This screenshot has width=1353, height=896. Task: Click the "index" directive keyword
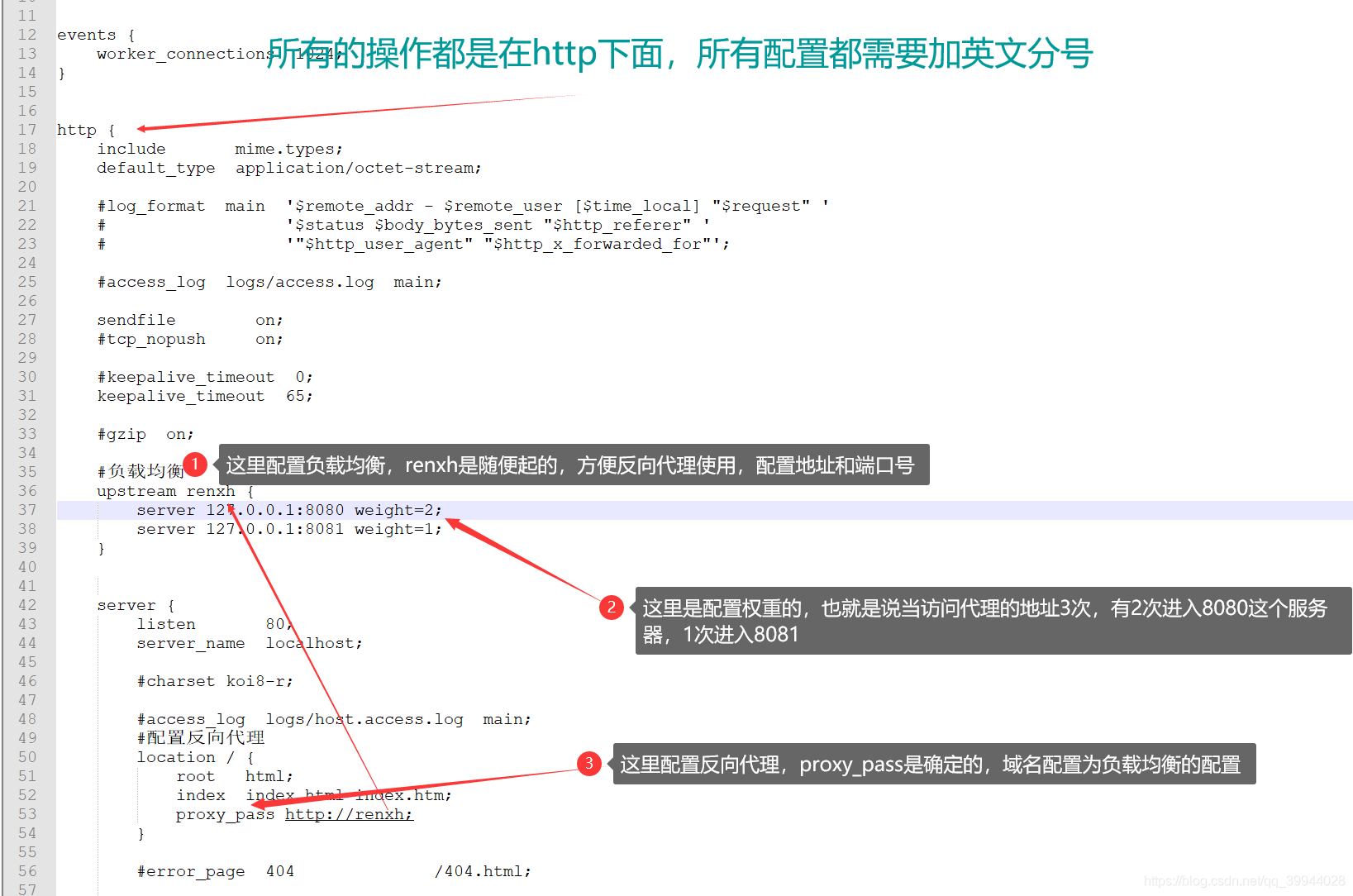click(201, 795)
